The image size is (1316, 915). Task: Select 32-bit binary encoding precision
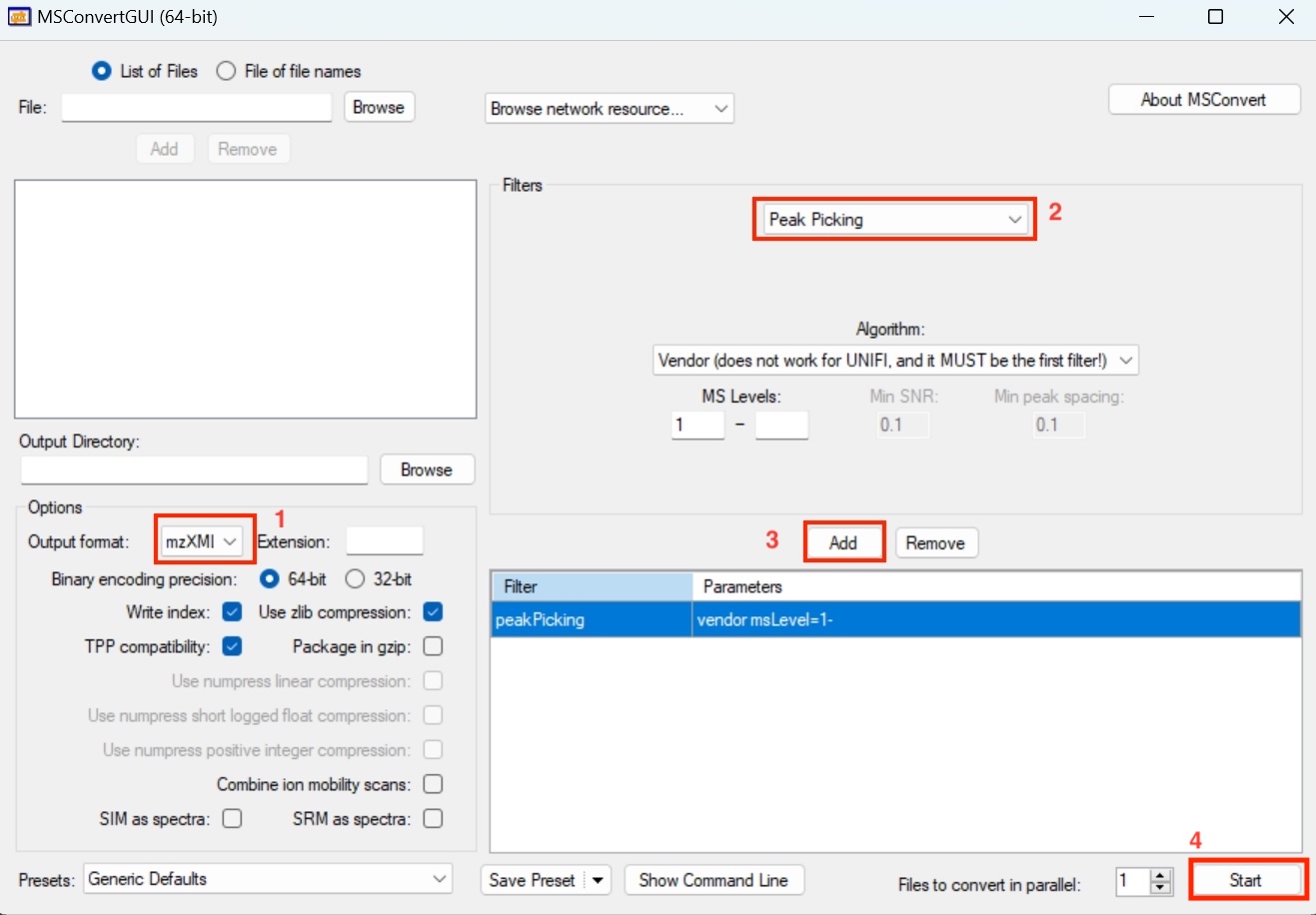pos(355,578)
